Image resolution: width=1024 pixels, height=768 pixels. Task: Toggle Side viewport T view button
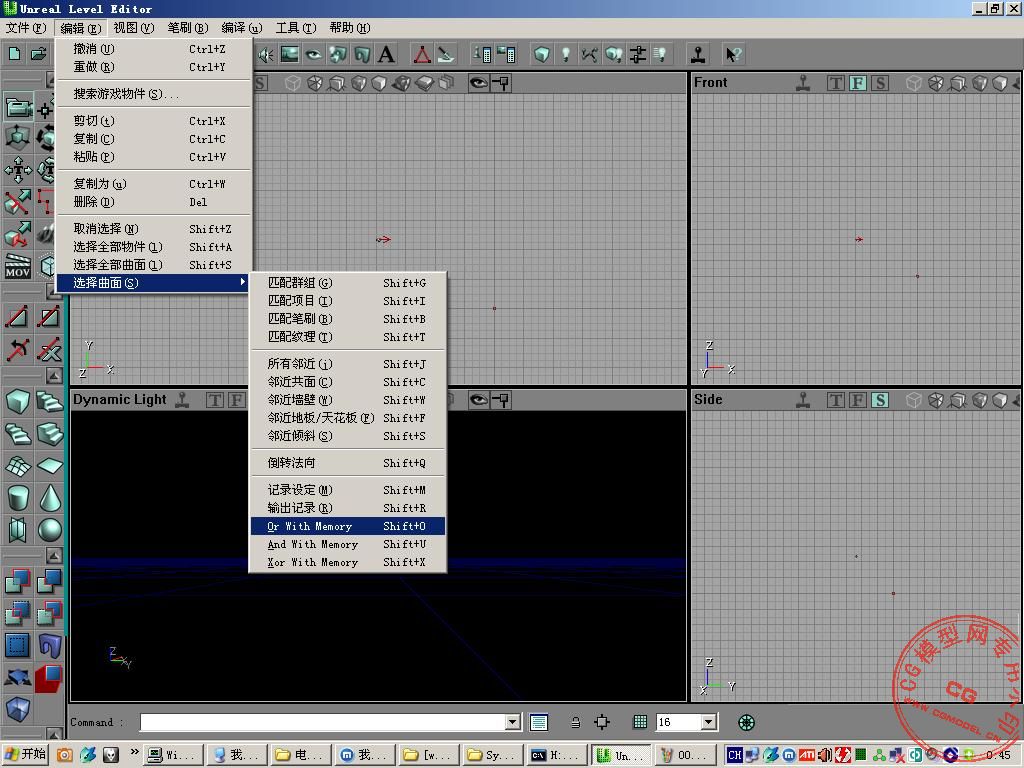click(x=835, y=400)
